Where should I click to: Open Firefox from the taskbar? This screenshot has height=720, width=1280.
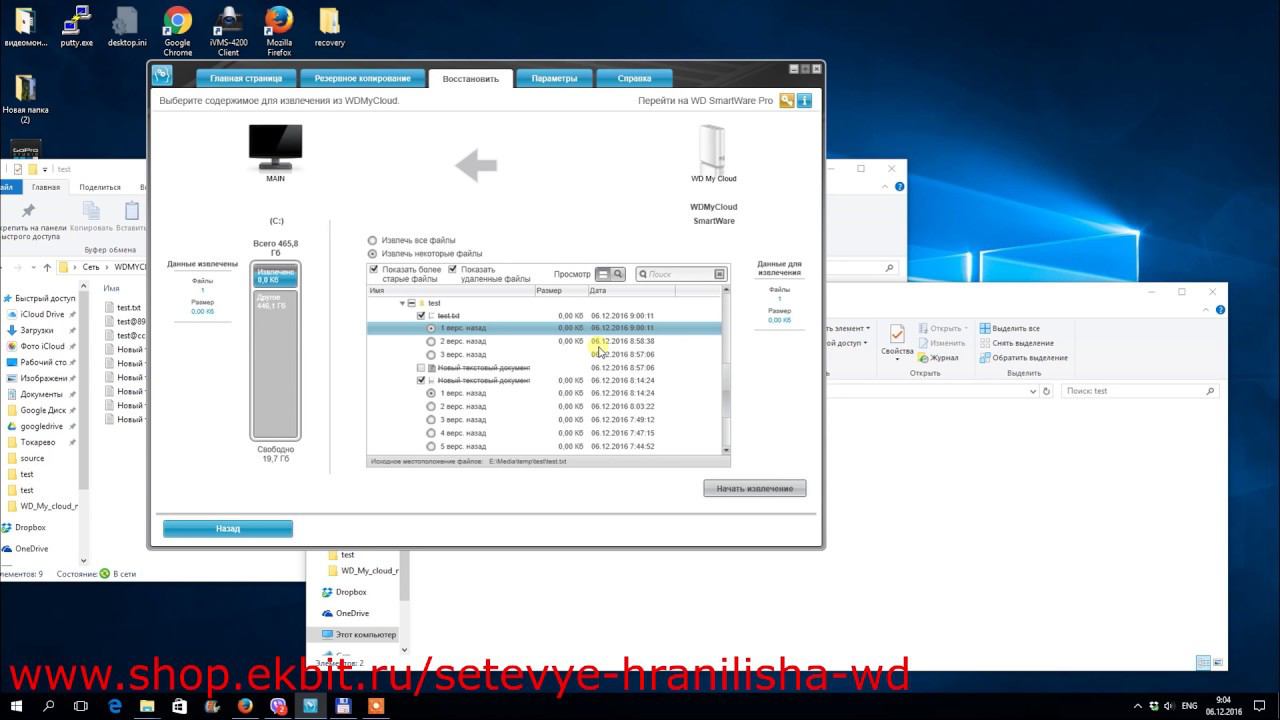(x=245, y=706)
